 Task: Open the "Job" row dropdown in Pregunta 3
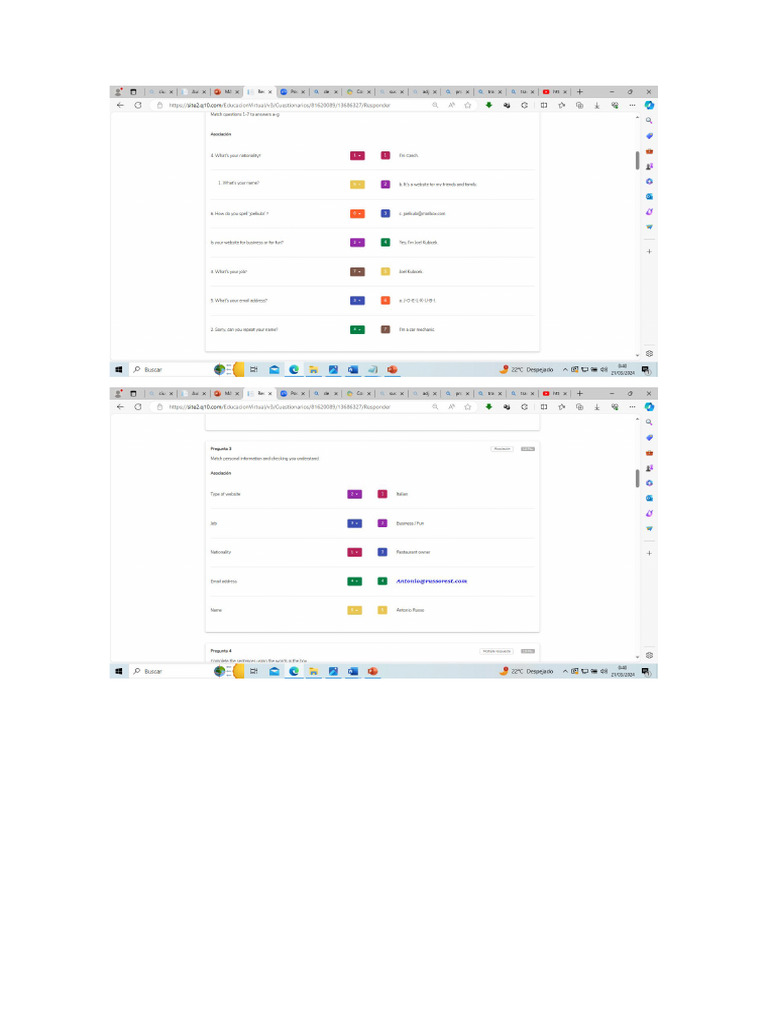point(355,523)
